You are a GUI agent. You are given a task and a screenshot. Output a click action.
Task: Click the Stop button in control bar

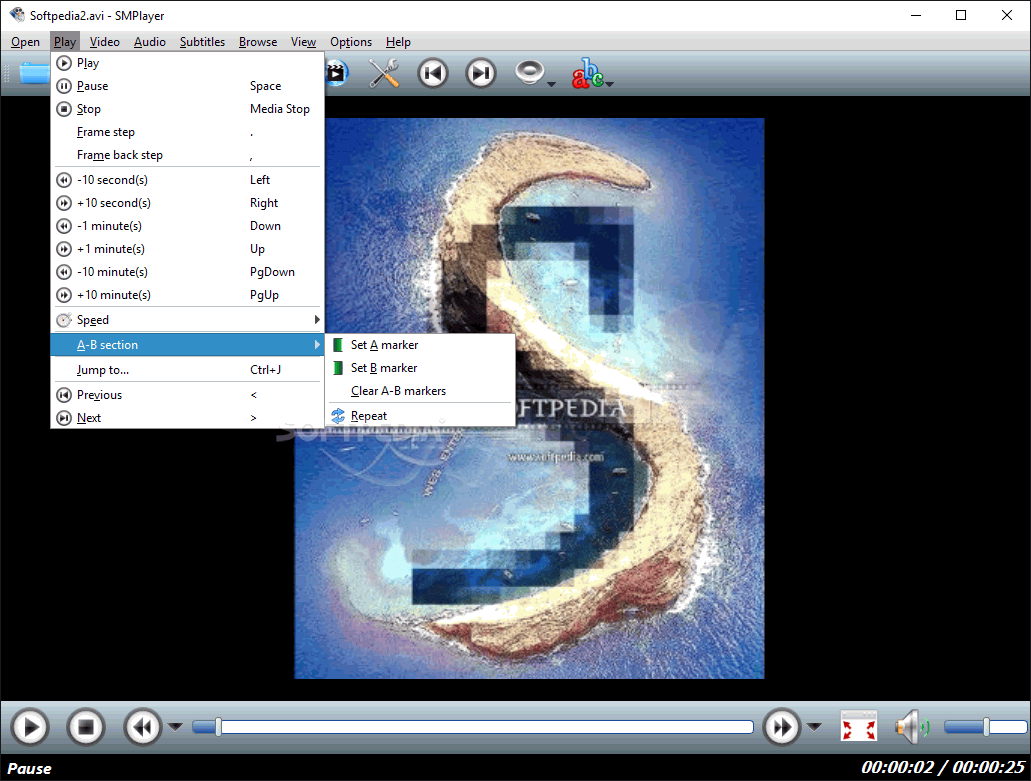pos(86,727)
